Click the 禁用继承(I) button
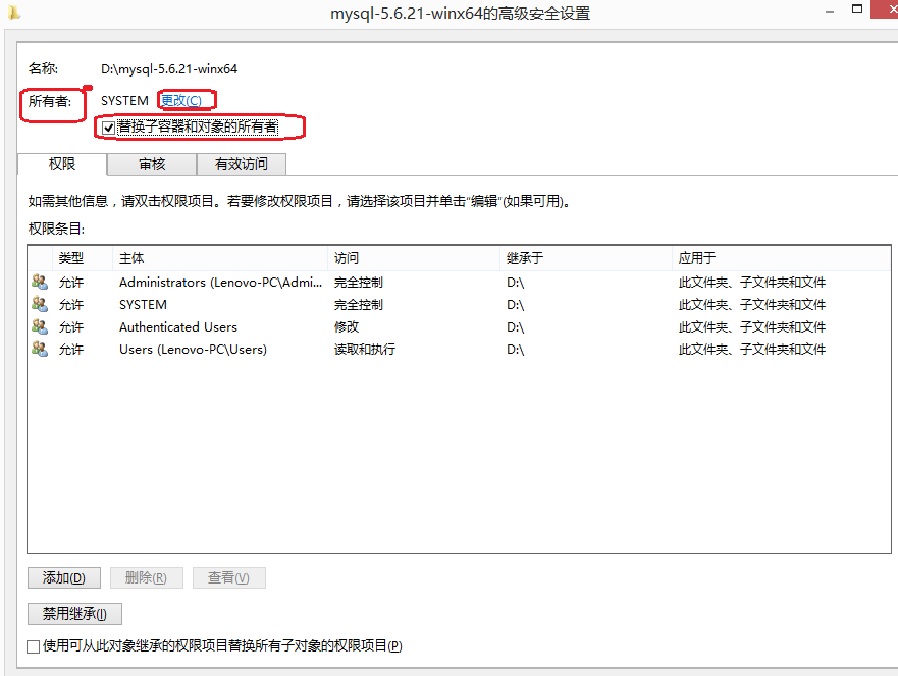Viewport: 898px width, 676px height. 74,614
